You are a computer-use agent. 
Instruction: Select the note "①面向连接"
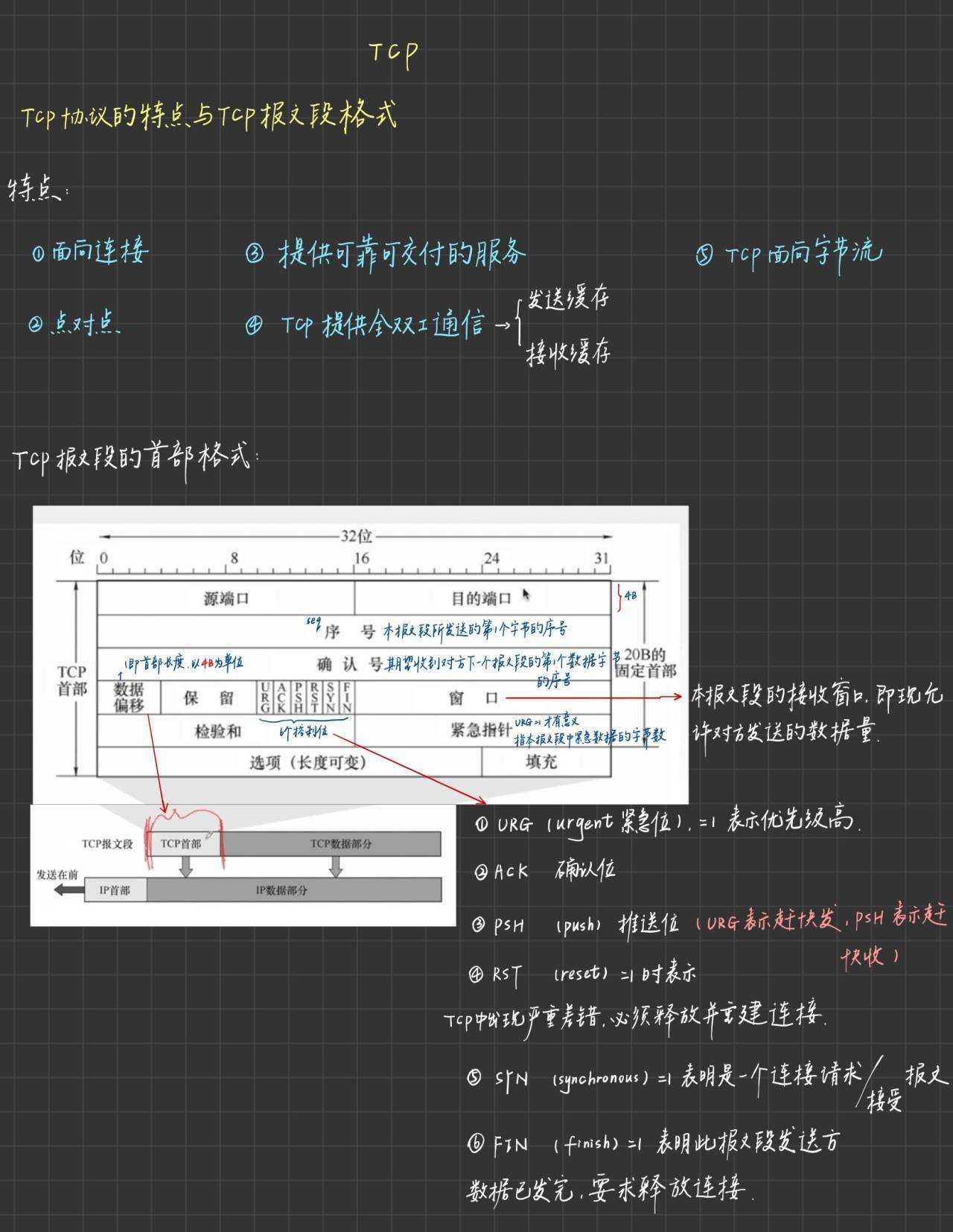tap(89, 252)
